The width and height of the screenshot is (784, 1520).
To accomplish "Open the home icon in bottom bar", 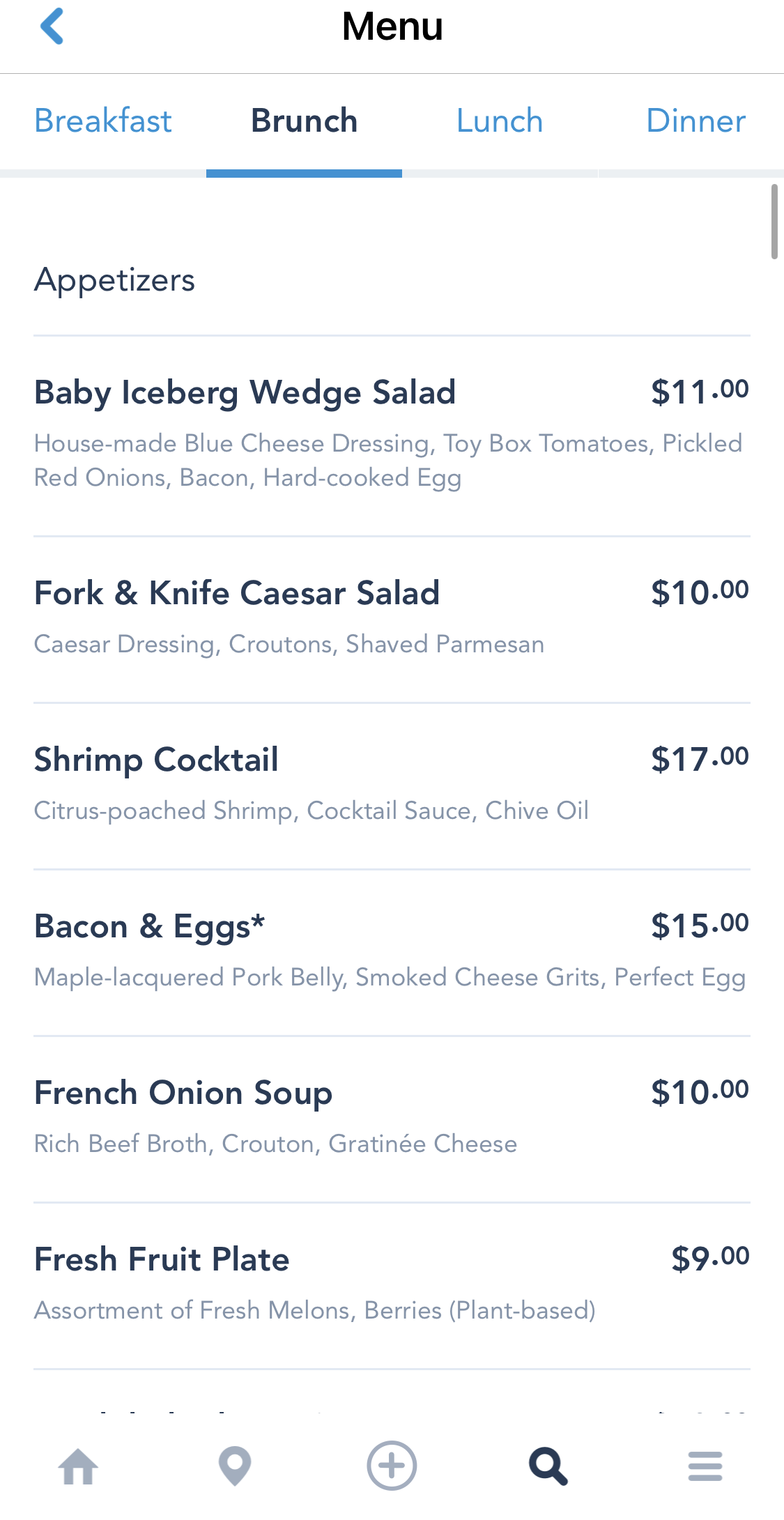I will 78,1466.
